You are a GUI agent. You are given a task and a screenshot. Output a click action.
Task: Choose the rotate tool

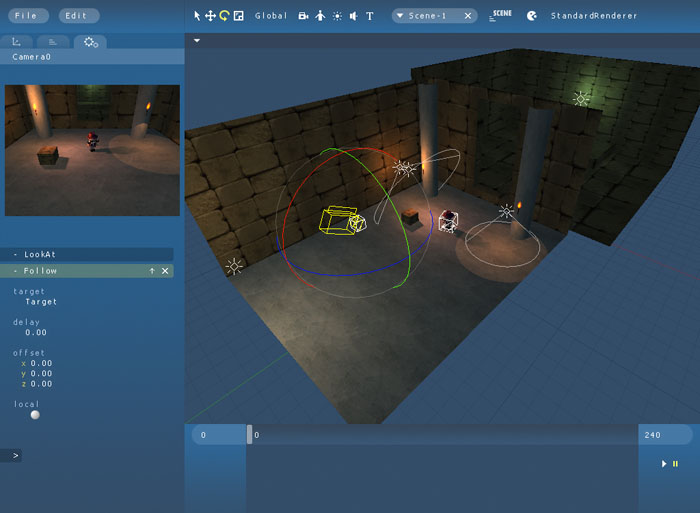pyautogui.click(x=224, y=16)
